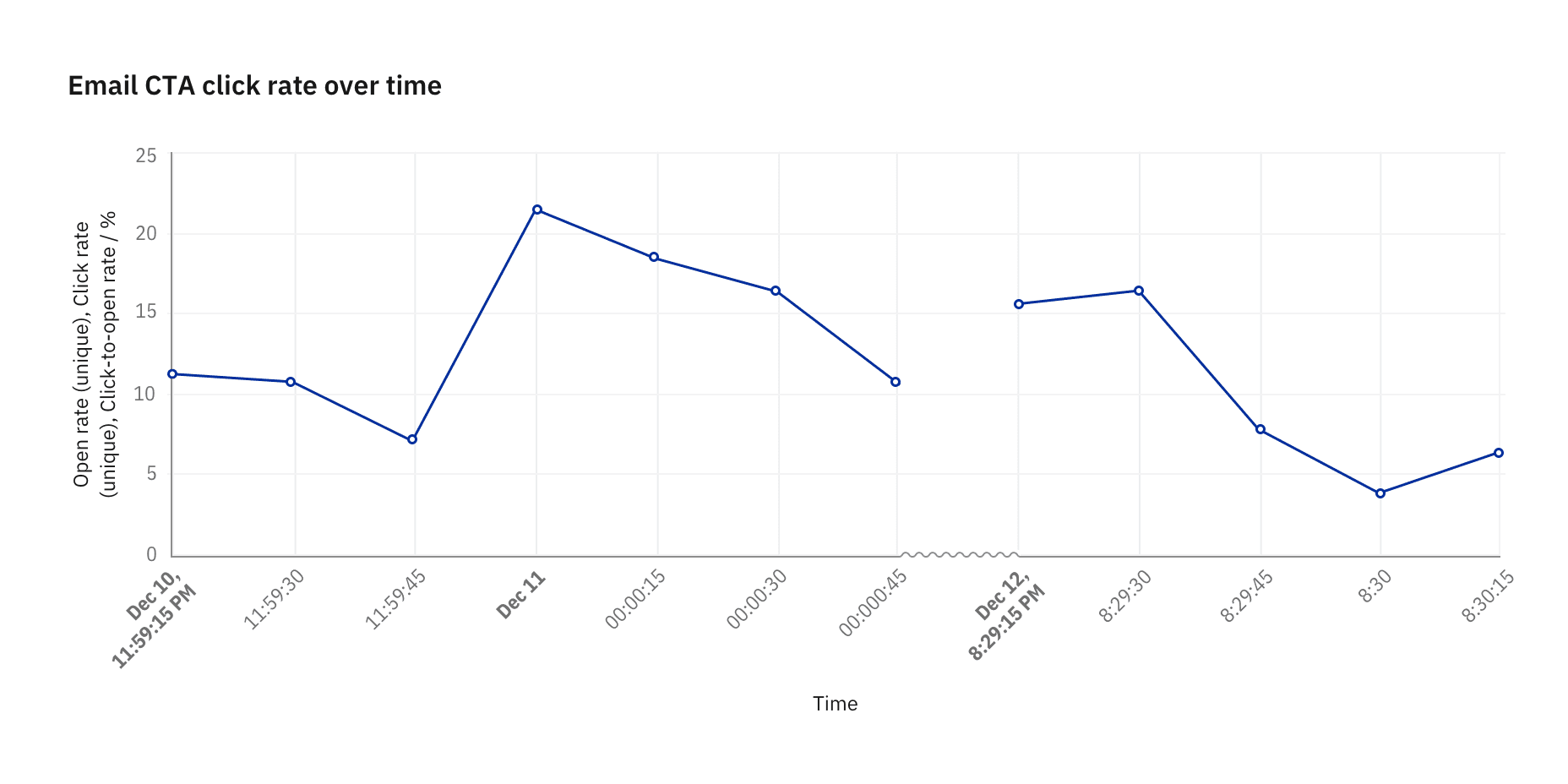Select the first data point at Dec 10
The height and width of the screenshot is (784, 1568).
pos(172,374)
